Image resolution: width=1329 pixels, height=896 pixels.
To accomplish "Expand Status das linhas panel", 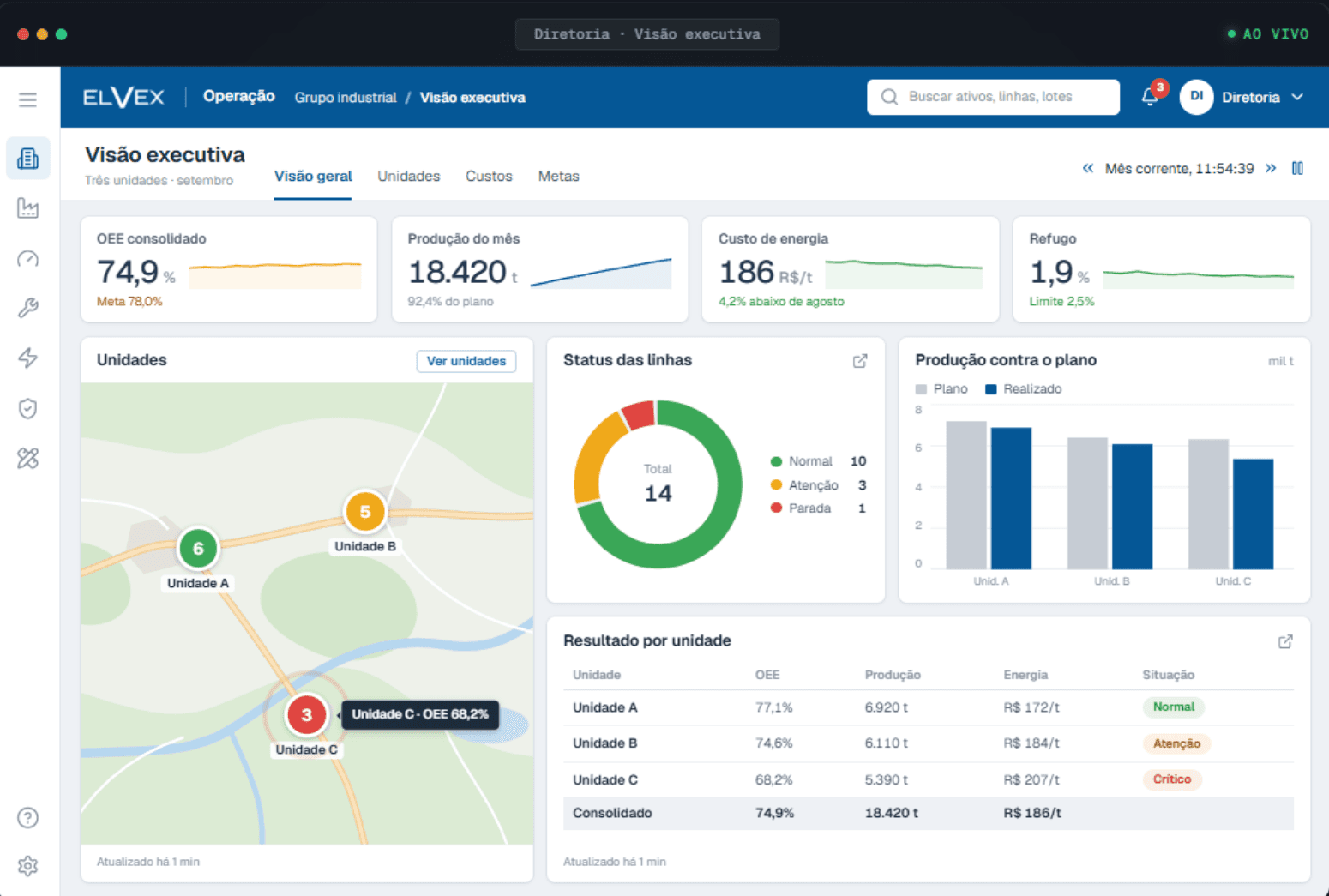I will click(x=859, y=361).
